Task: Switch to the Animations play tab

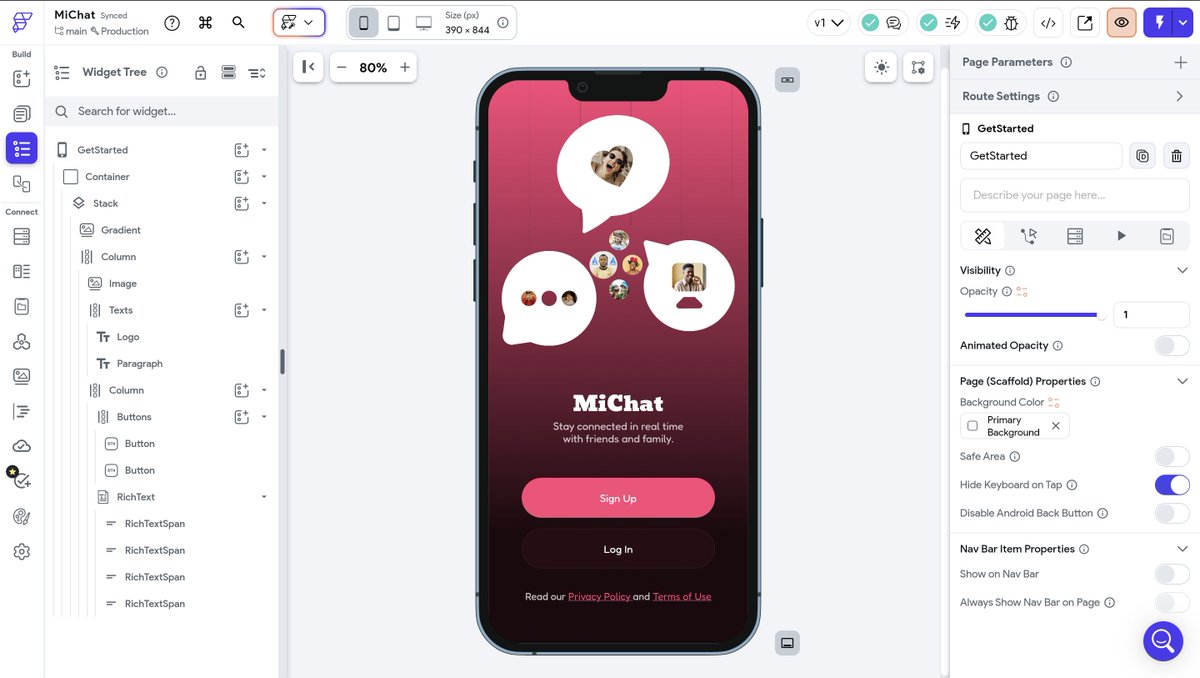Action: click(x=1121, y=236)
